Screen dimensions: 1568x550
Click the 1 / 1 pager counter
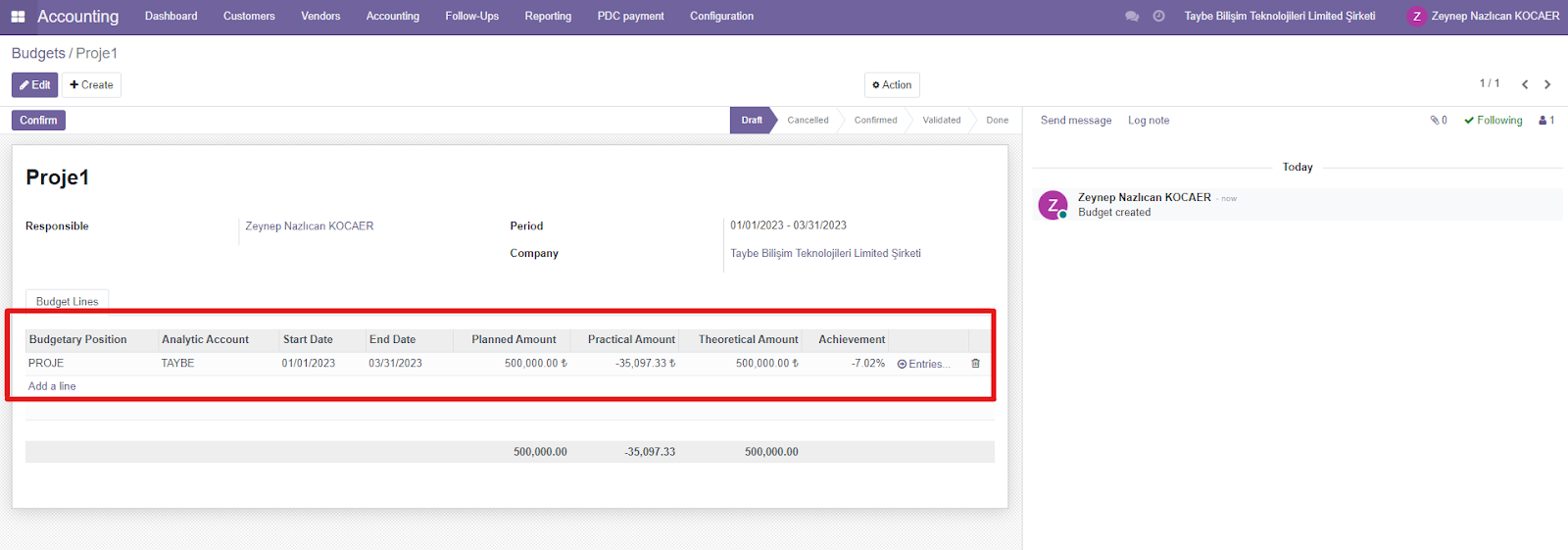pyautogui.click(x=1489, y=84)
